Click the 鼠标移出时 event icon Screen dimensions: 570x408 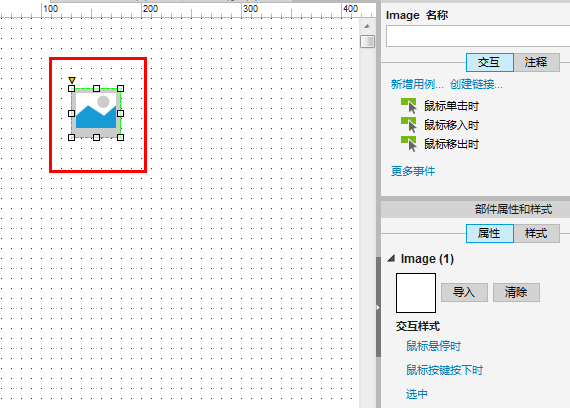click(409, 144)
